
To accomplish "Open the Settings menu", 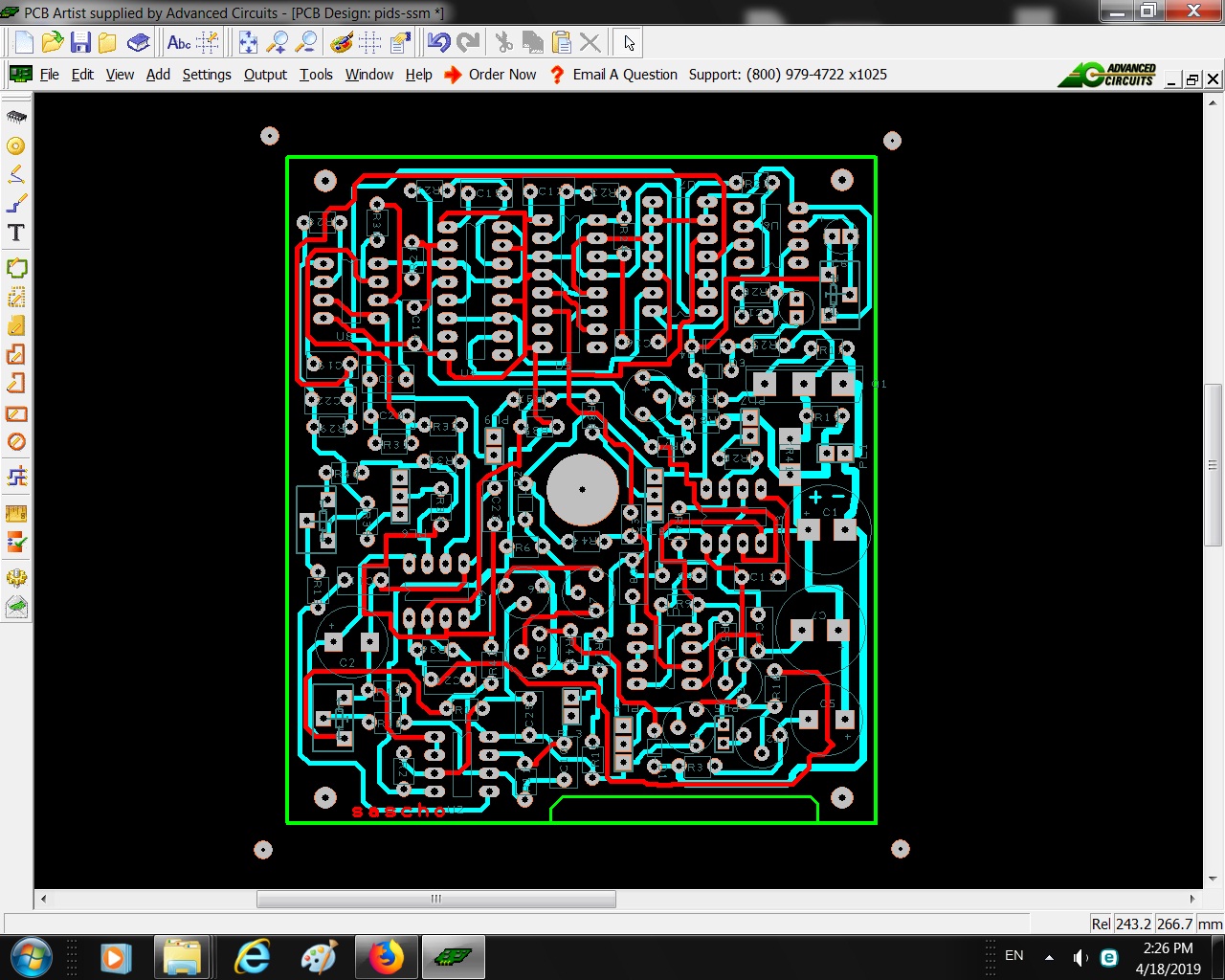I will pos(207,75).
